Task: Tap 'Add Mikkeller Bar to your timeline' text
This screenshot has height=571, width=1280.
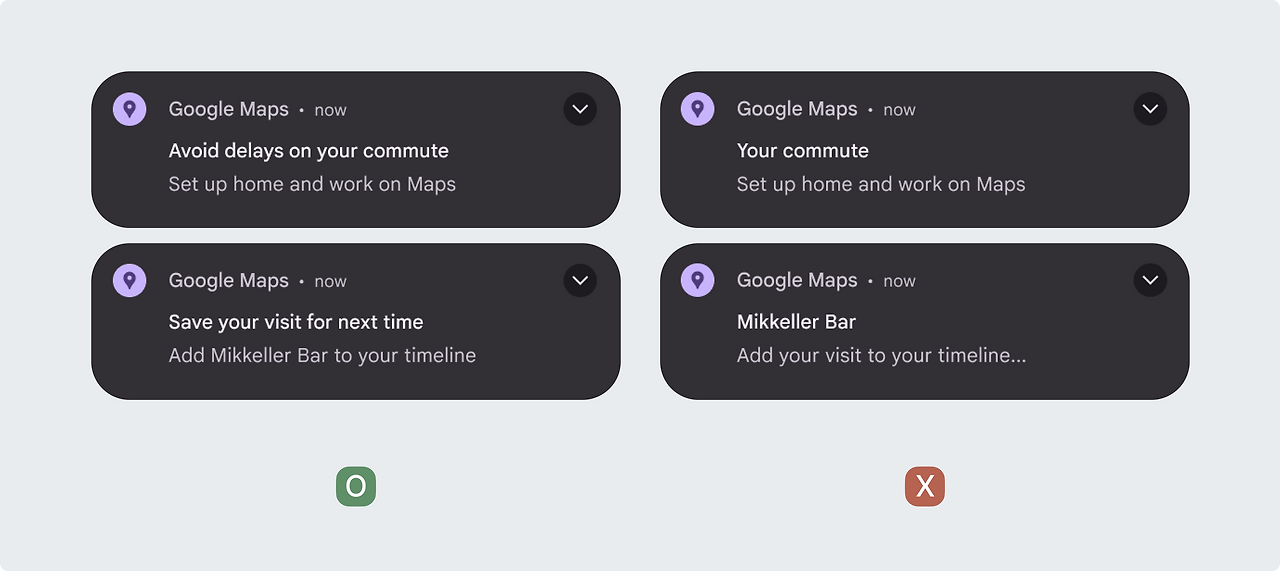Action: 322,355
